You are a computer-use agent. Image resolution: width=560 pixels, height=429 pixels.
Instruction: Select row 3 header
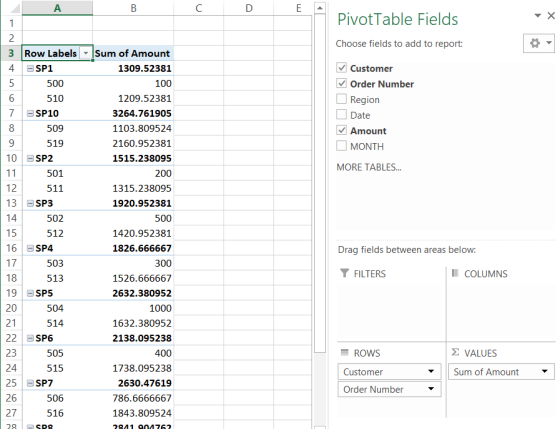(11, 53)
